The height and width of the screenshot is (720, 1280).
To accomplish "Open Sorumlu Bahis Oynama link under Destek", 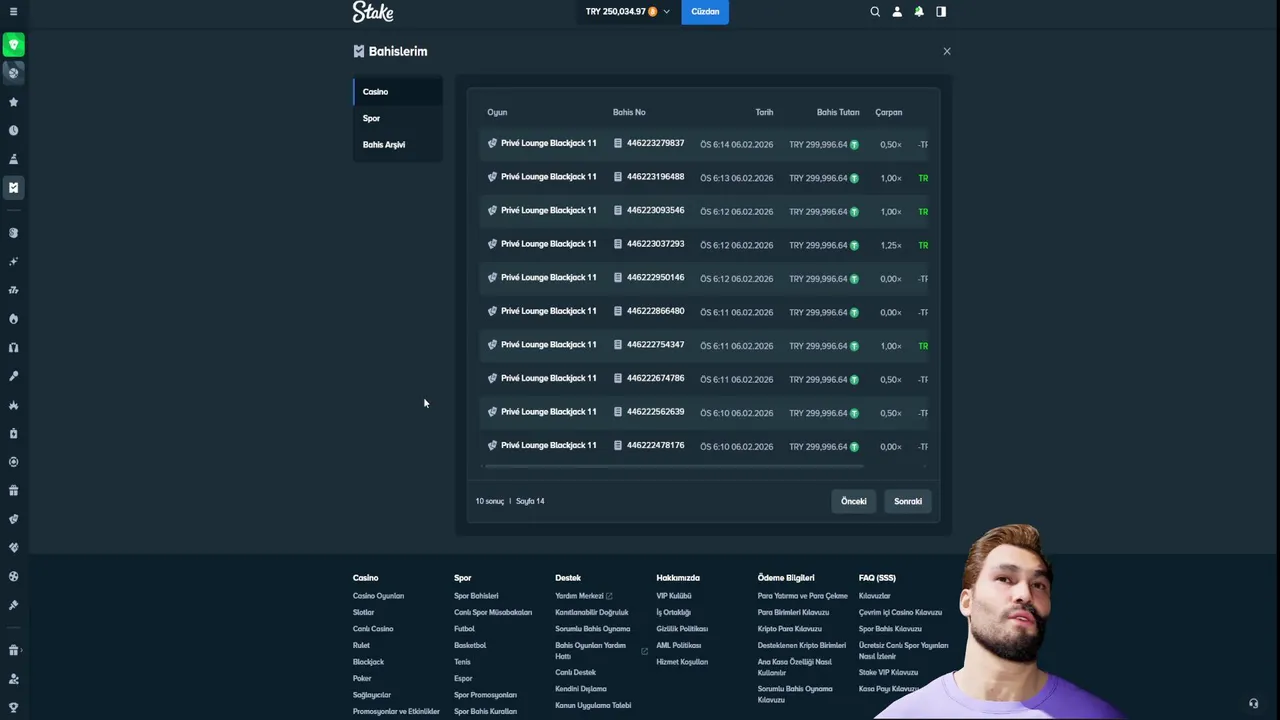I will point(593,629).
